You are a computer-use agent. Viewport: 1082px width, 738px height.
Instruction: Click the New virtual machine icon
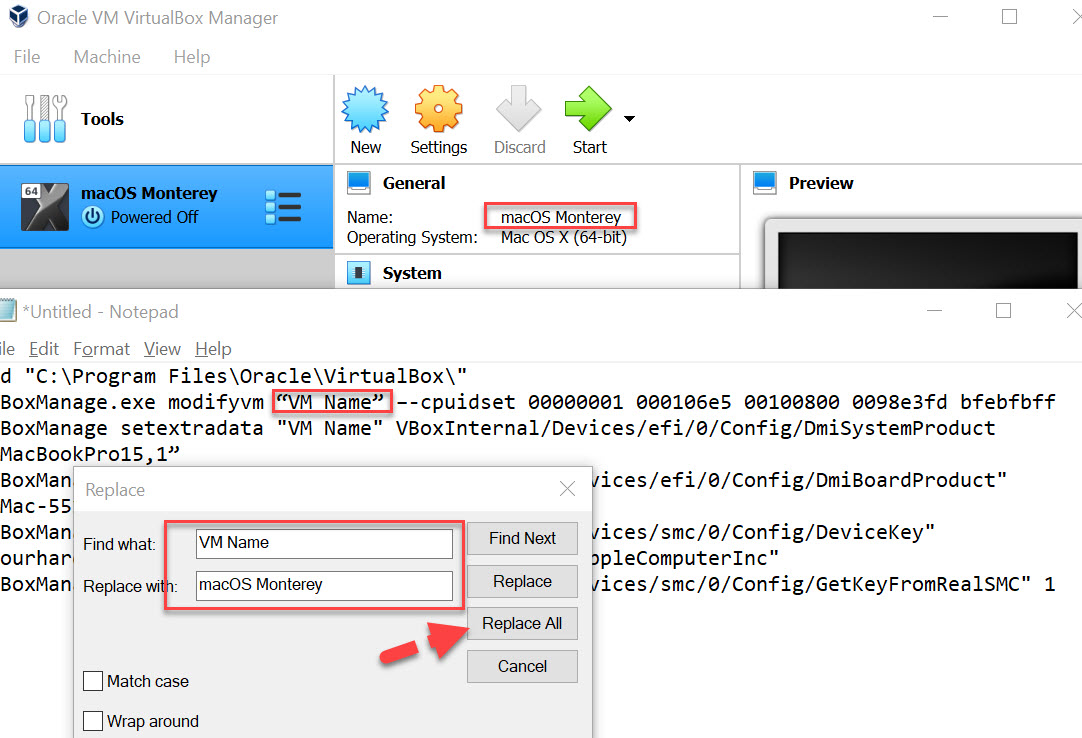click(365, 110)
